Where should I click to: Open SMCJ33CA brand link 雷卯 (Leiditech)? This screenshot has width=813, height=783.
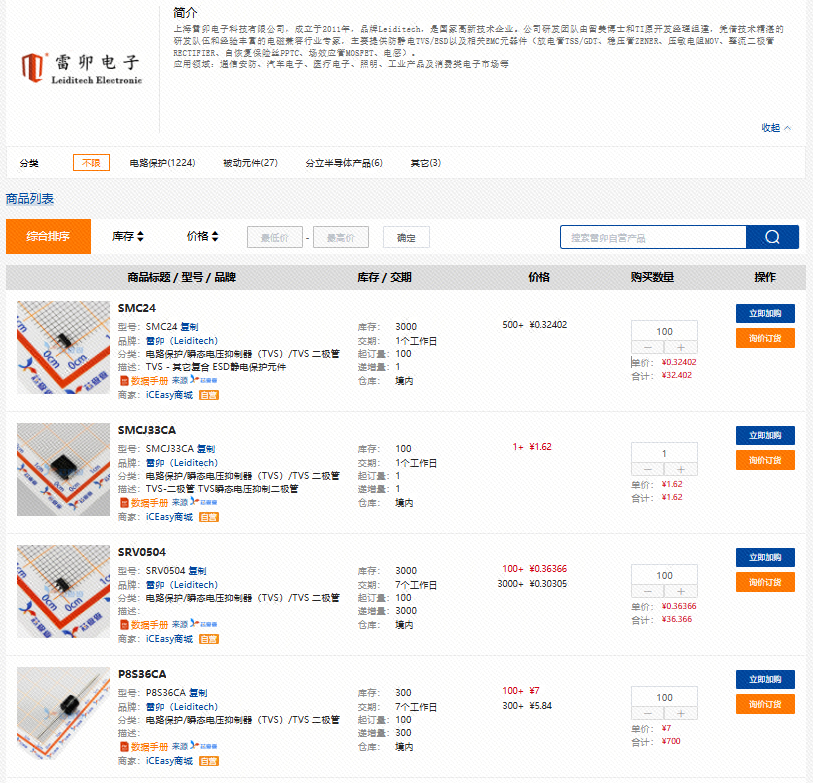coord(182,463)
